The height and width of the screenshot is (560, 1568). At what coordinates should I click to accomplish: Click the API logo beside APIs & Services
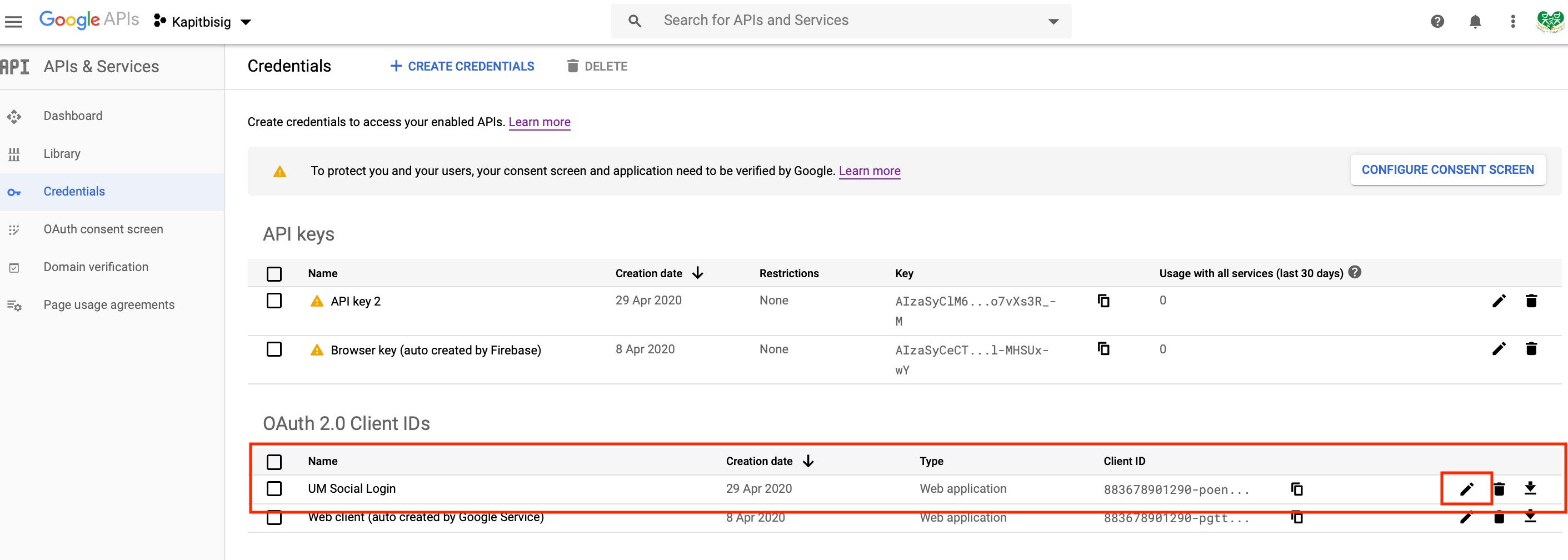pos(14,66)
